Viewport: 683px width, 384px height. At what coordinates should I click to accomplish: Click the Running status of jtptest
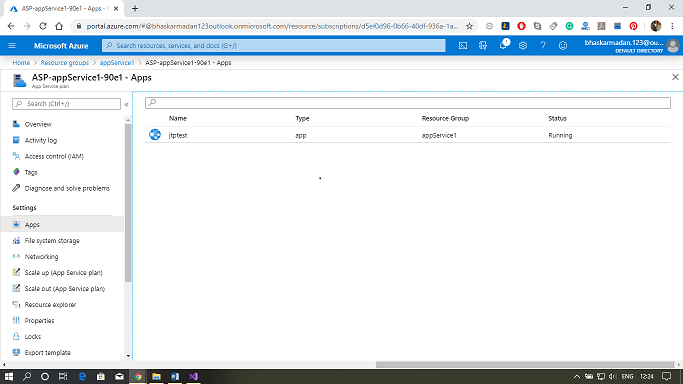(560, 135)
